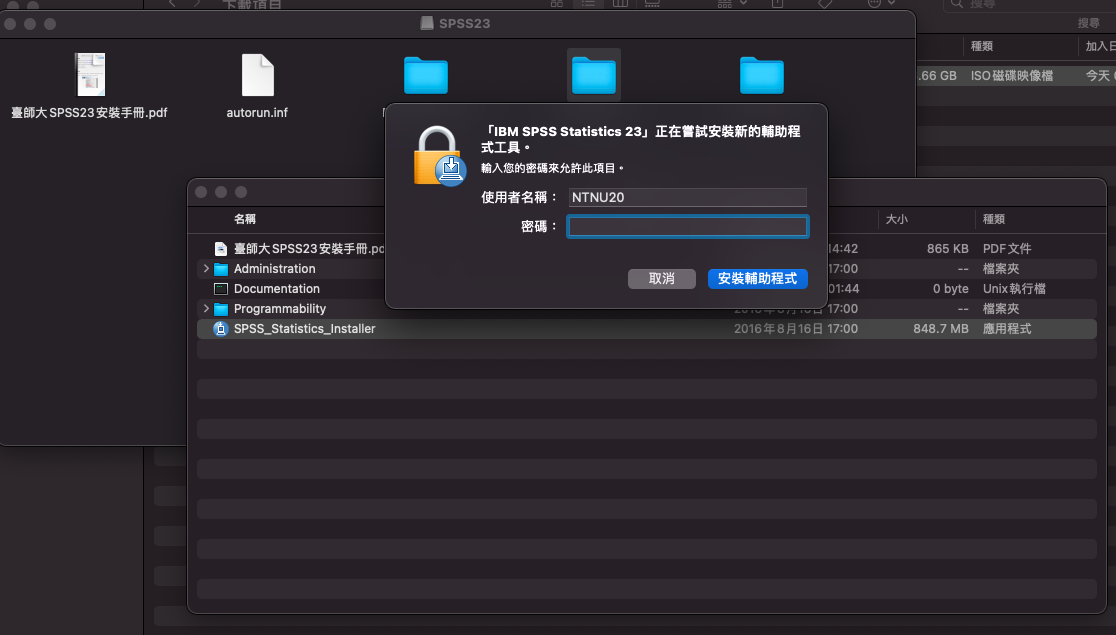Switch to list view mode
Viewport: 1116px width, 635px height.
click(588, 4)
